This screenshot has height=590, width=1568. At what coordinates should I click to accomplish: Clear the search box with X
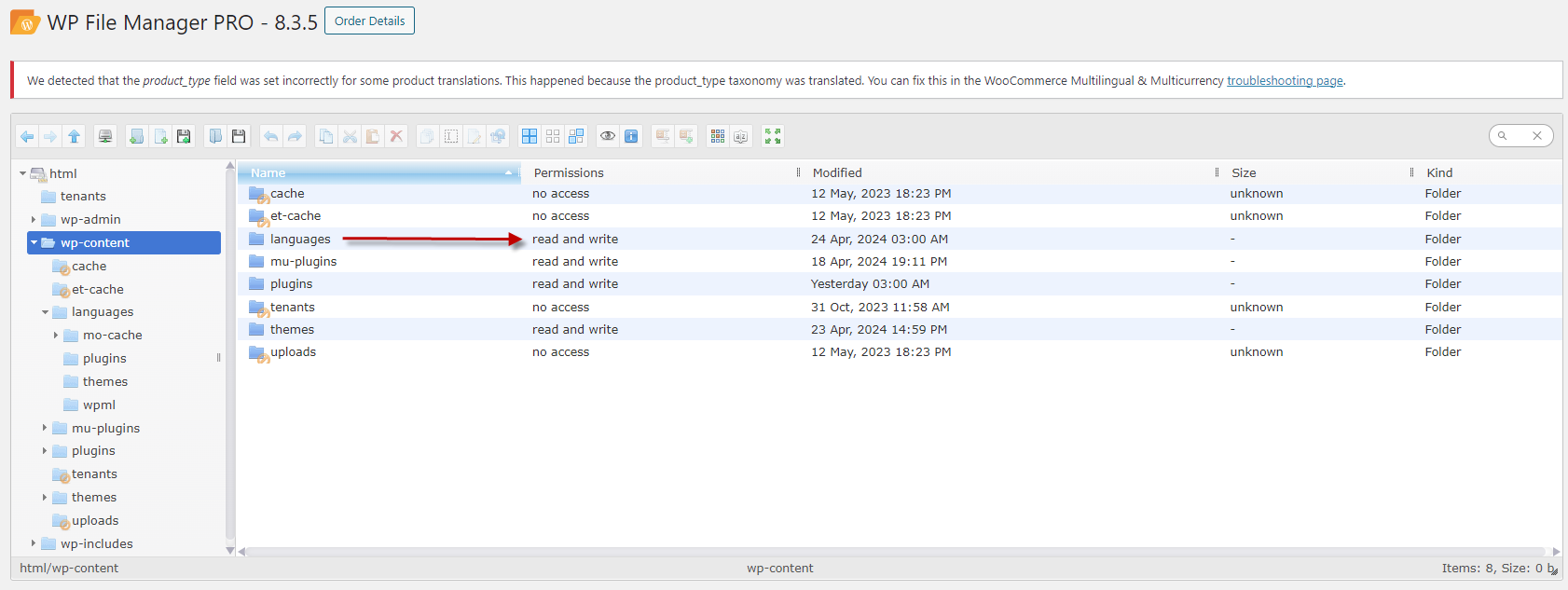point(1537,136)
